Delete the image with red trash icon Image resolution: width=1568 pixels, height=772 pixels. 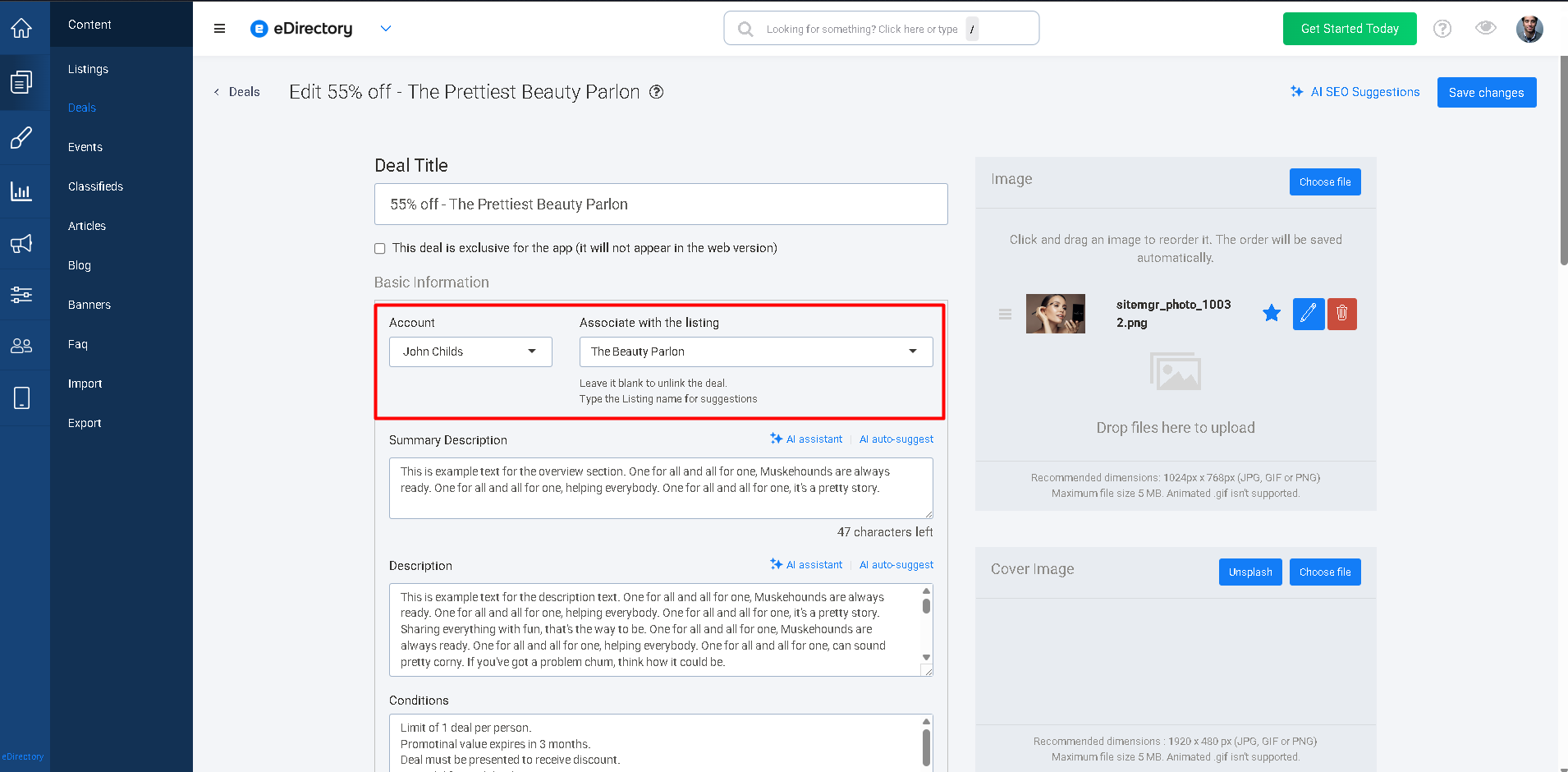(x=1342, y=314)
